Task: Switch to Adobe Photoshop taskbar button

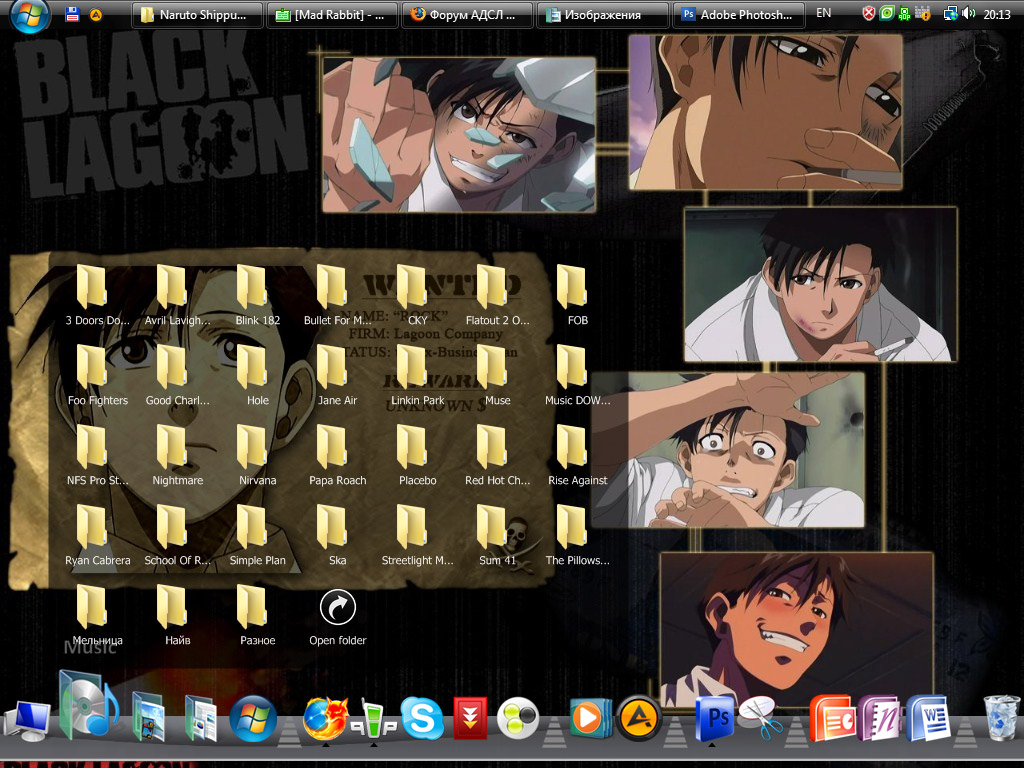Action: (740, 15)
